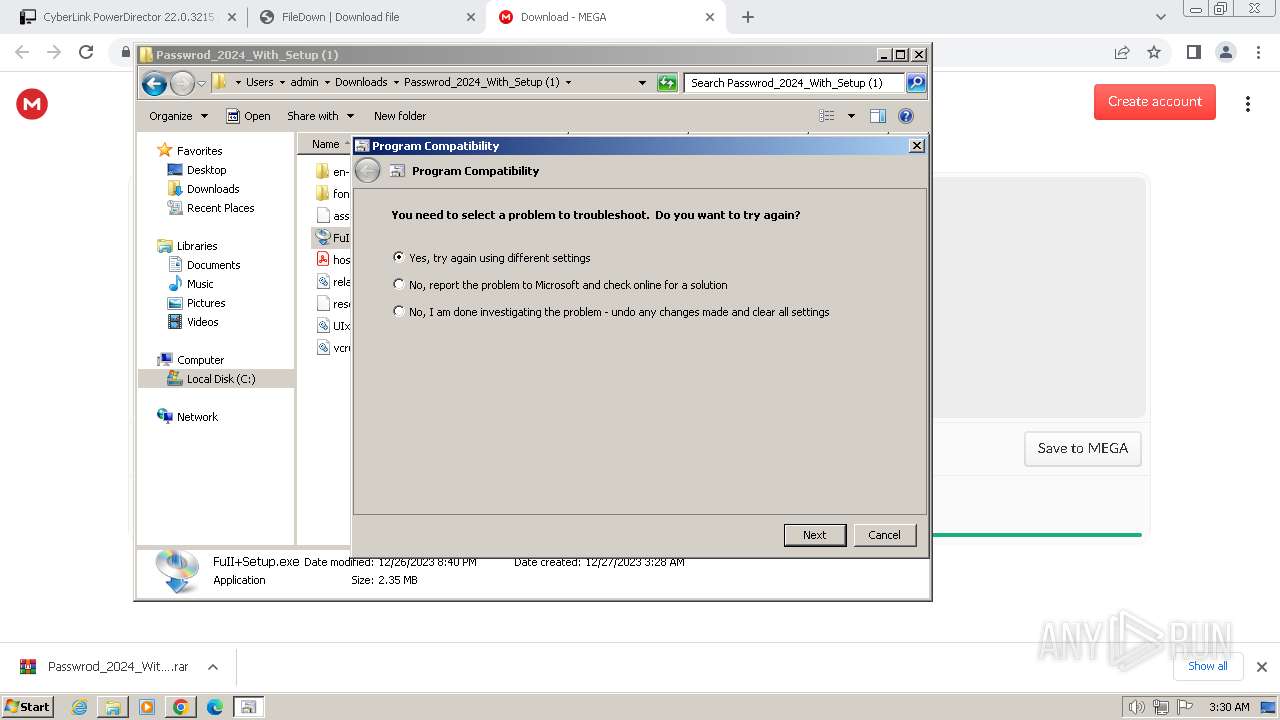Click Libraries in the navigation pane
Viewport: 1280px width, 720px height.
(x=197, y=246)
